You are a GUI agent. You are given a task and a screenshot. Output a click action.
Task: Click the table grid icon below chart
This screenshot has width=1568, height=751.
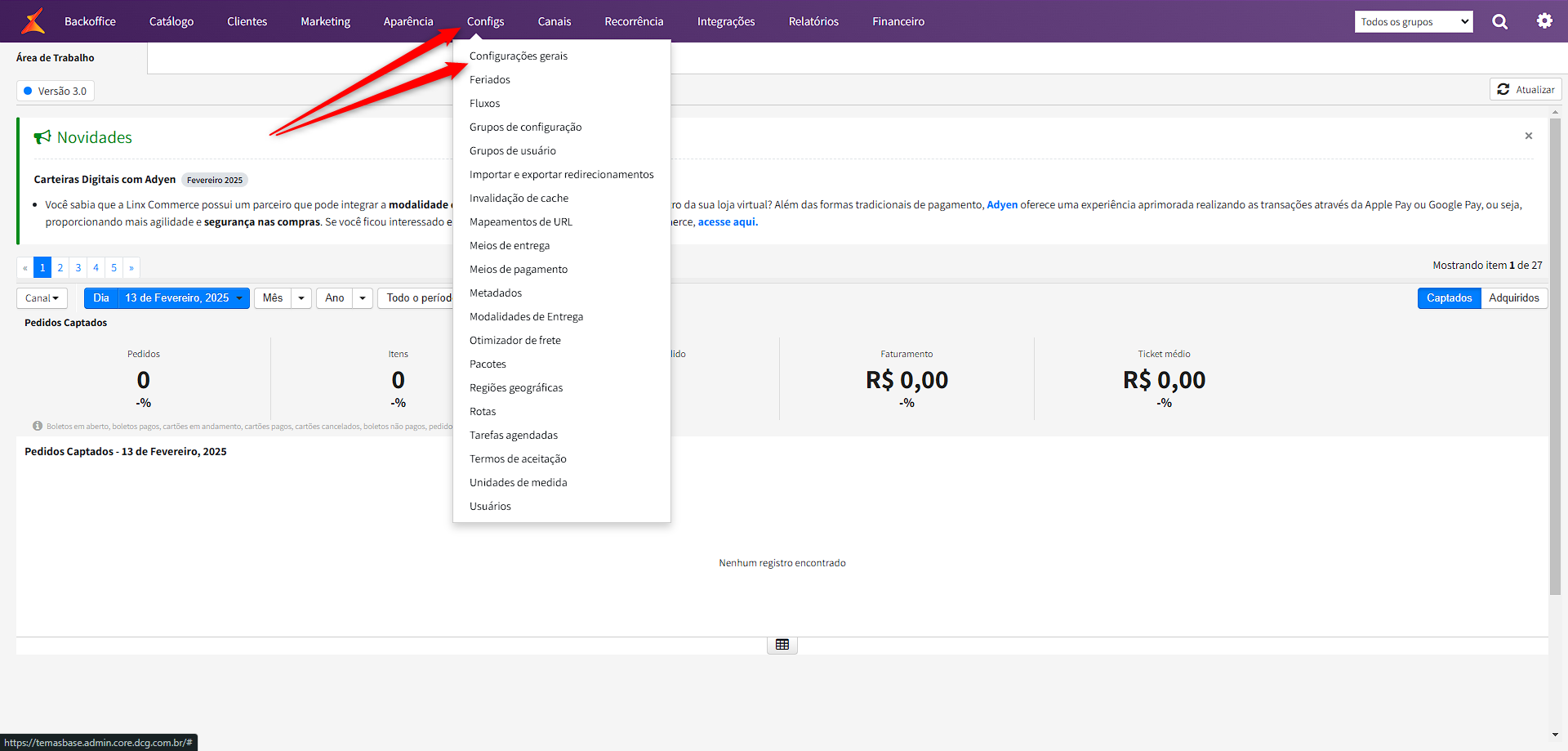pos(782,645)
